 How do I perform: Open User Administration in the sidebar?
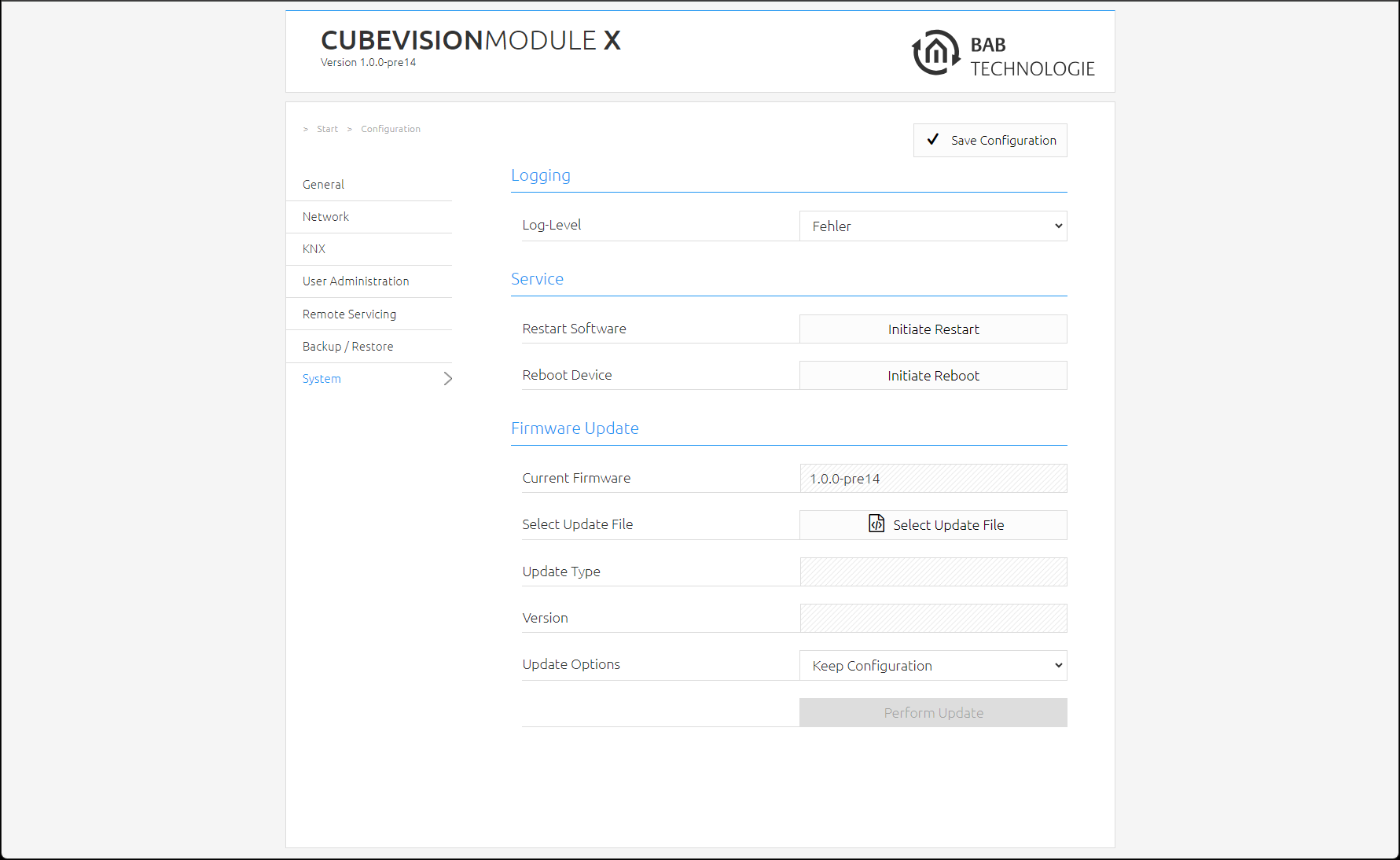[x=369, y=281]
